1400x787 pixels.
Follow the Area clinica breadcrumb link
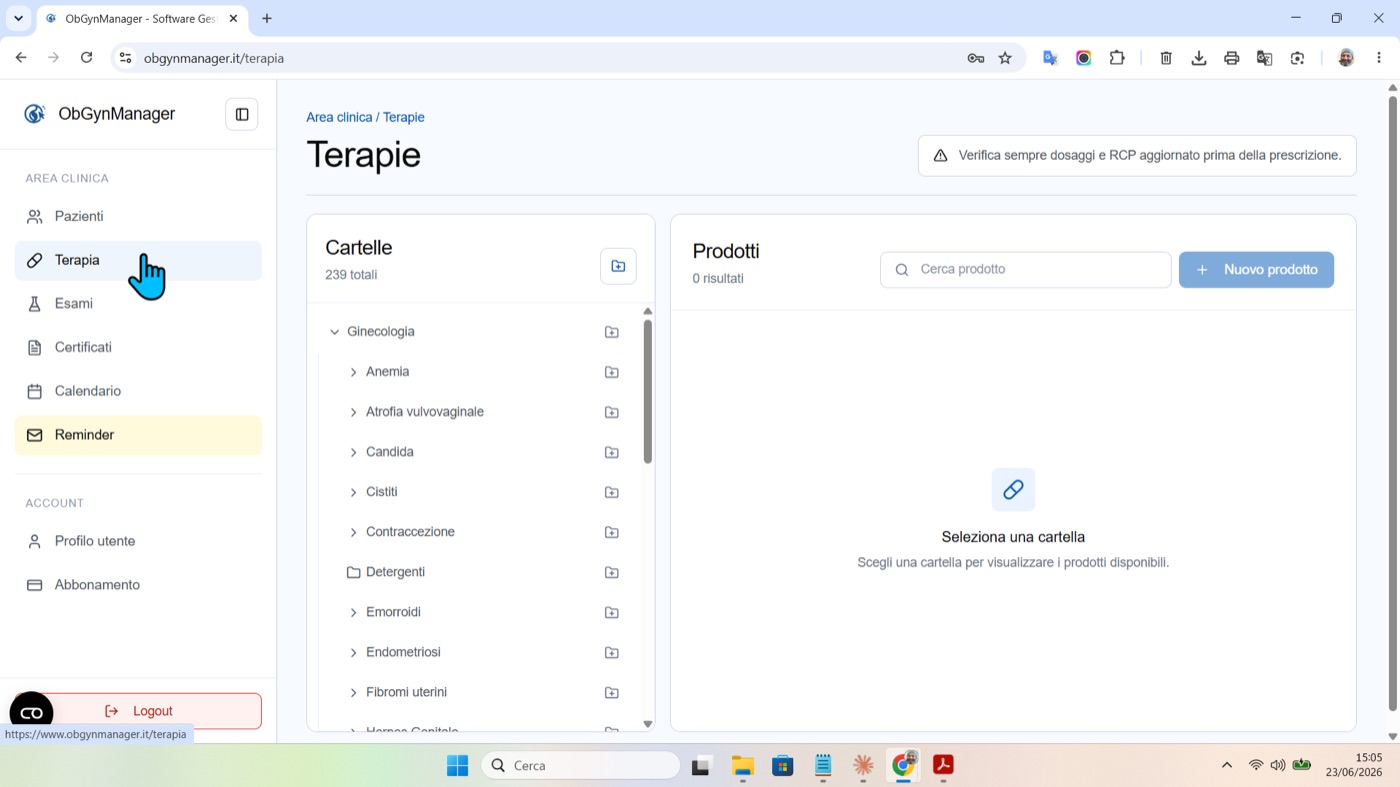[x=339, y=117]
